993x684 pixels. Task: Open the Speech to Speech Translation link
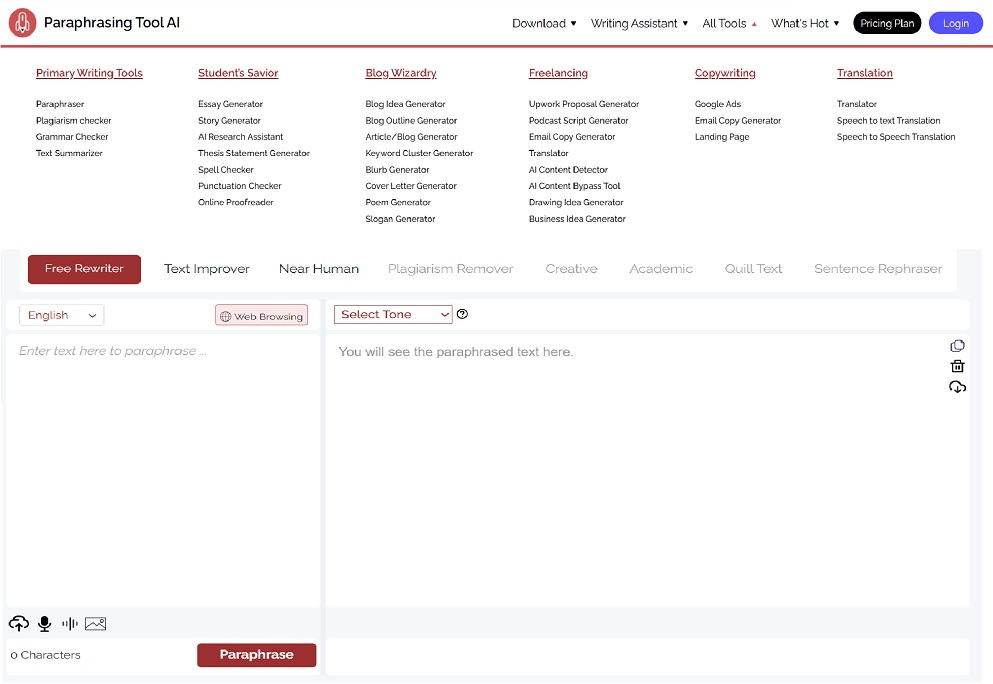click(x=896, y=137)
